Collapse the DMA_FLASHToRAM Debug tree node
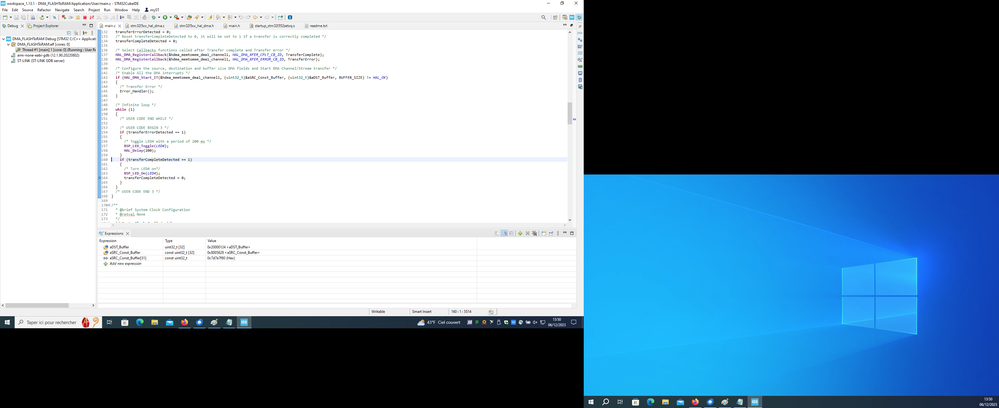This screenshot has height=408, width=999. [x=3, y=39]
